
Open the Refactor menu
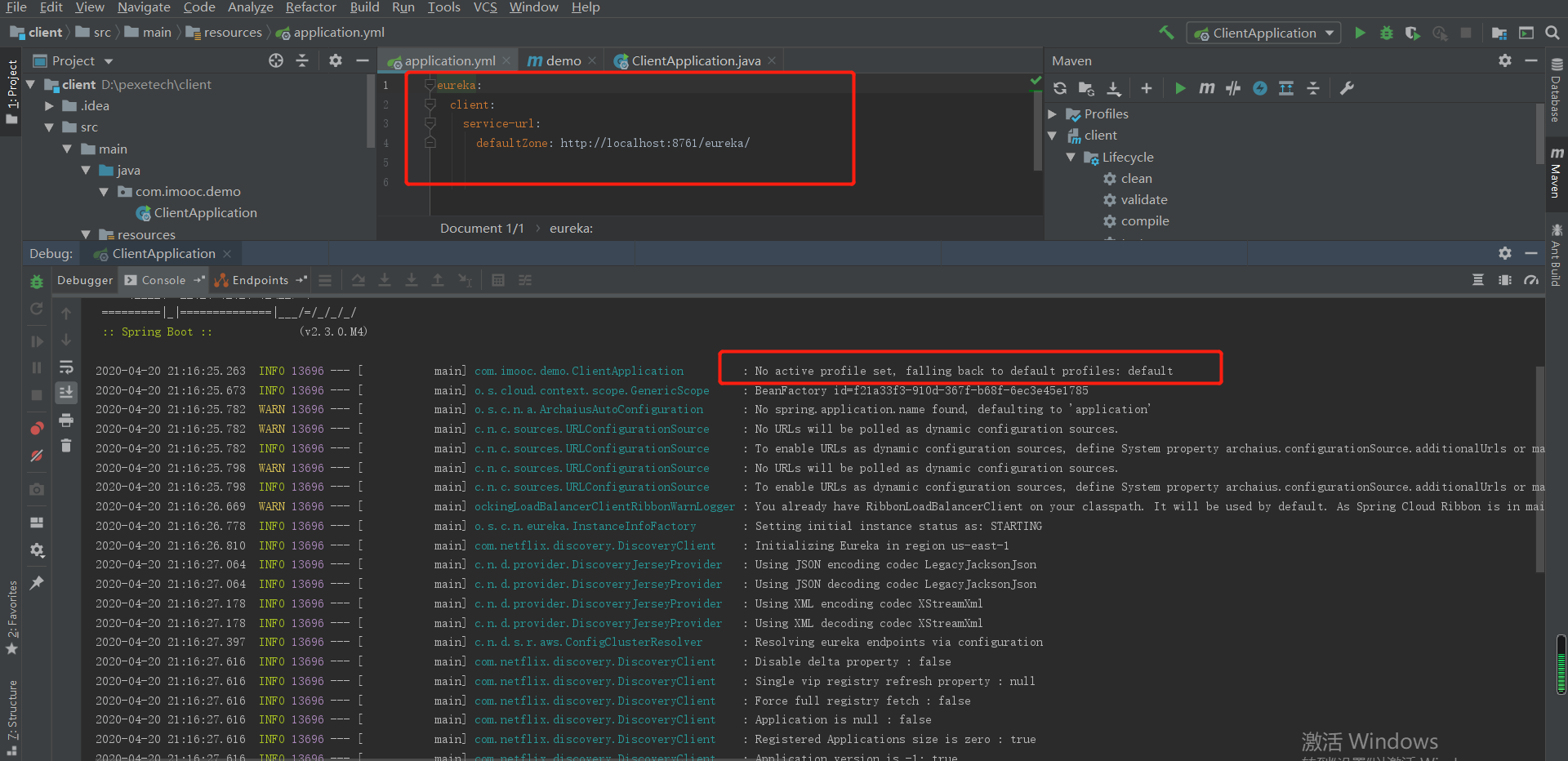pos(310,7)
